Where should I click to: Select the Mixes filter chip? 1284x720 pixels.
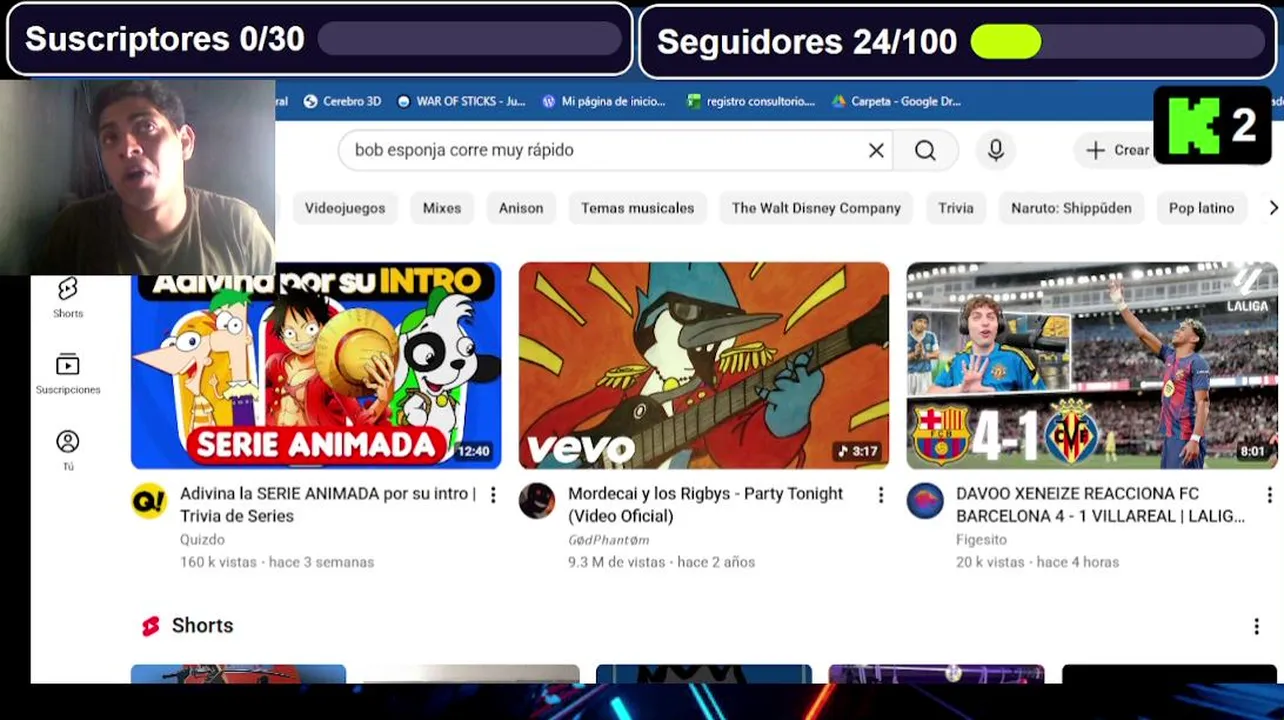click(x=442, y=208)
